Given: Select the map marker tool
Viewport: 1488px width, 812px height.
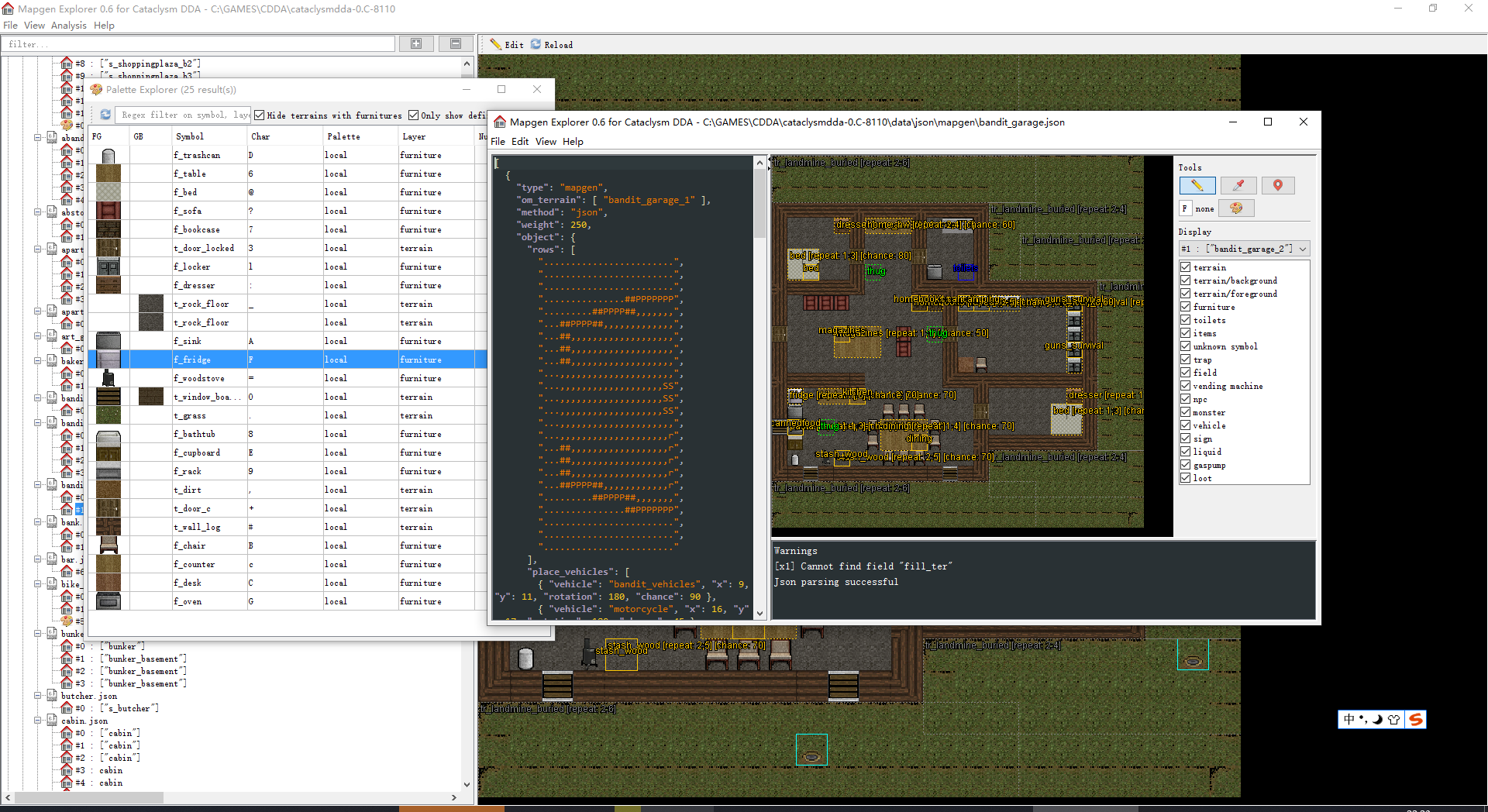Looking at the screenshot, I should 1278,185.
